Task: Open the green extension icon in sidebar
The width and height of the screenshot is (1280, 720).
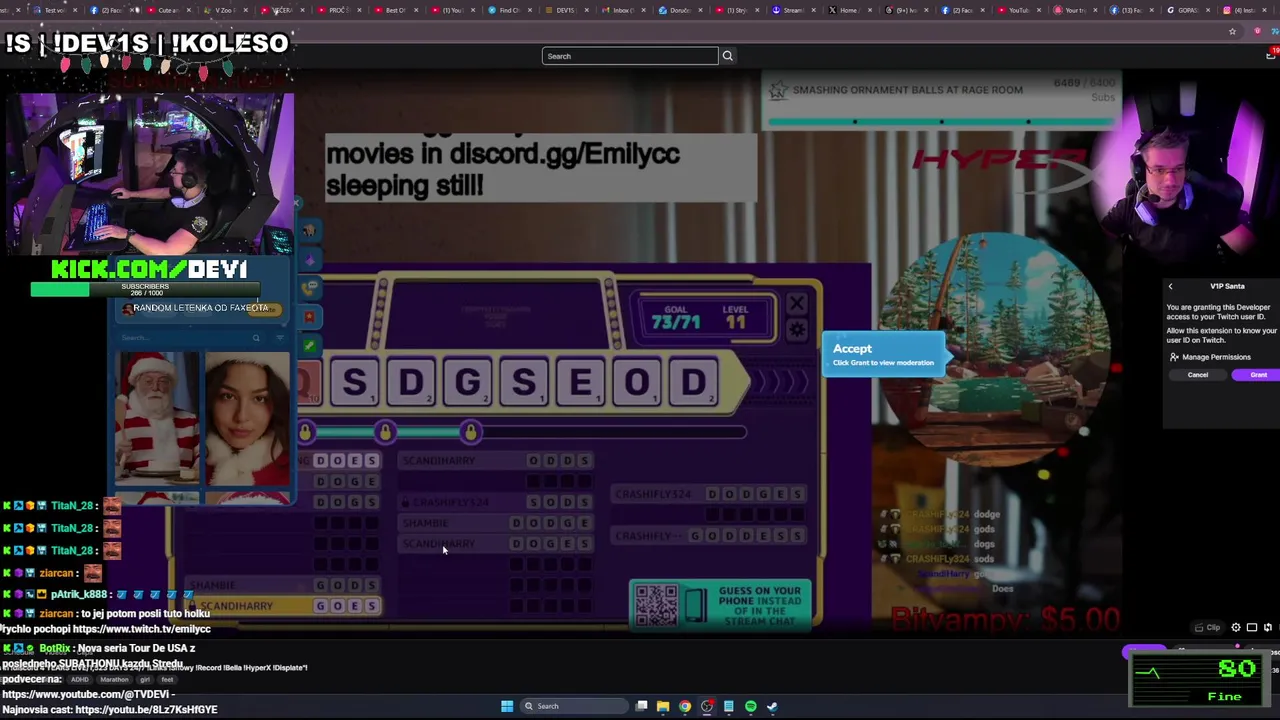Action: click(x=309, y=346)
